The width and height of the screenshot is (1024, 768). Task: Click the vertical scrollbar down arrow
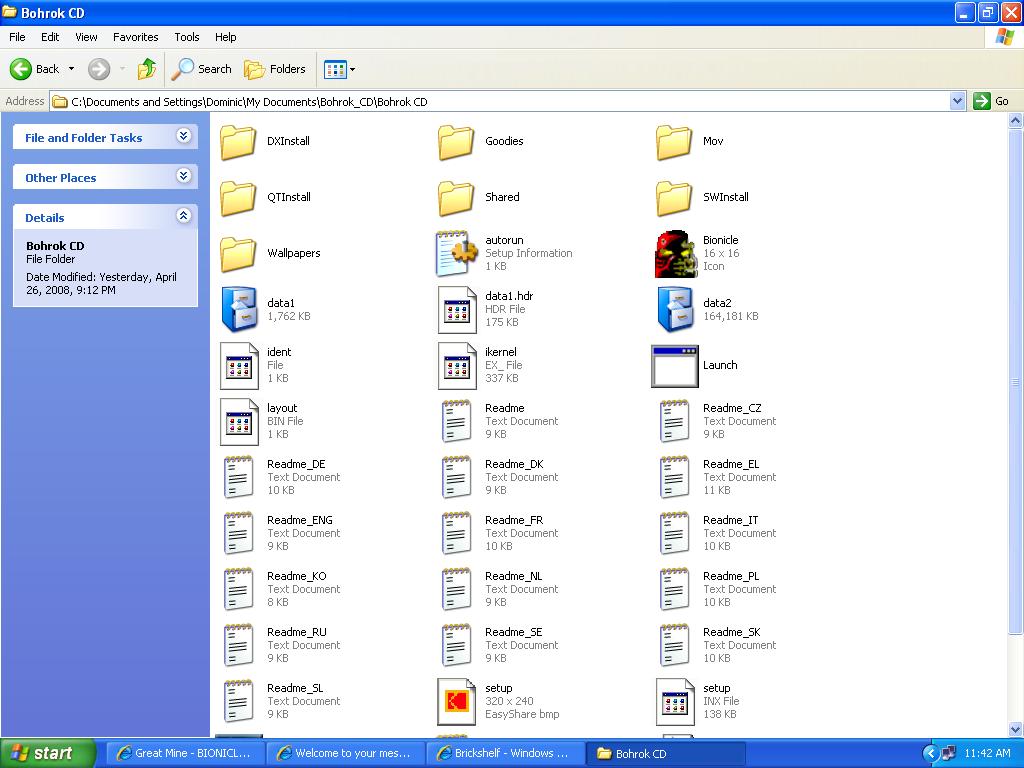point(1016,729)
